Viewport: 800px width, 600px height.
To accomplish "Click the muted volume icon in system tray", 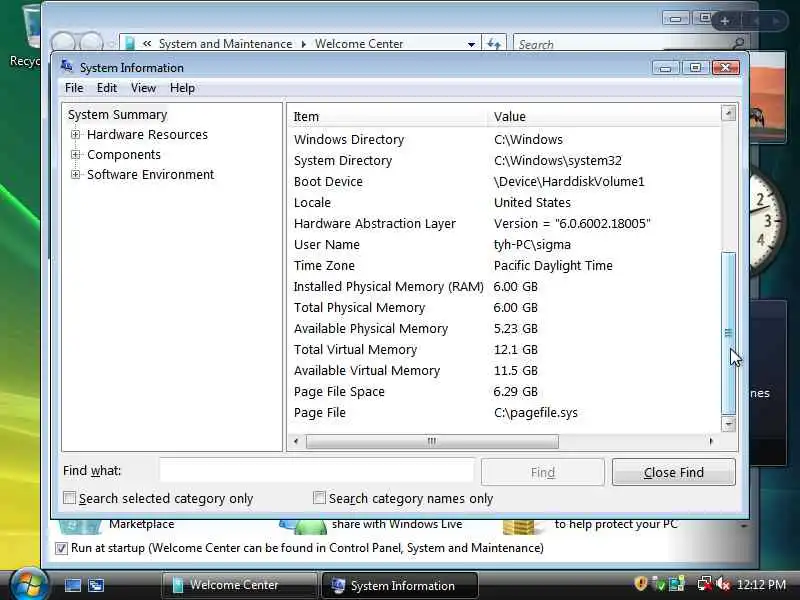I will (723, 584).
